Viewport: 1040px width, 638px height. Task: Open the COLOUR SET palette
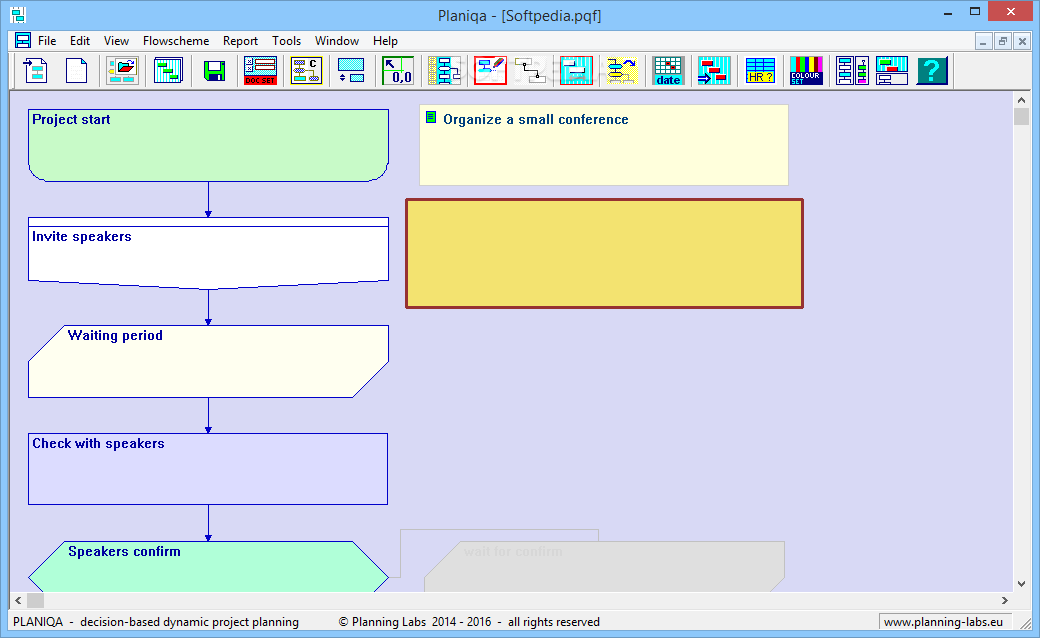(x=806, y=70)
